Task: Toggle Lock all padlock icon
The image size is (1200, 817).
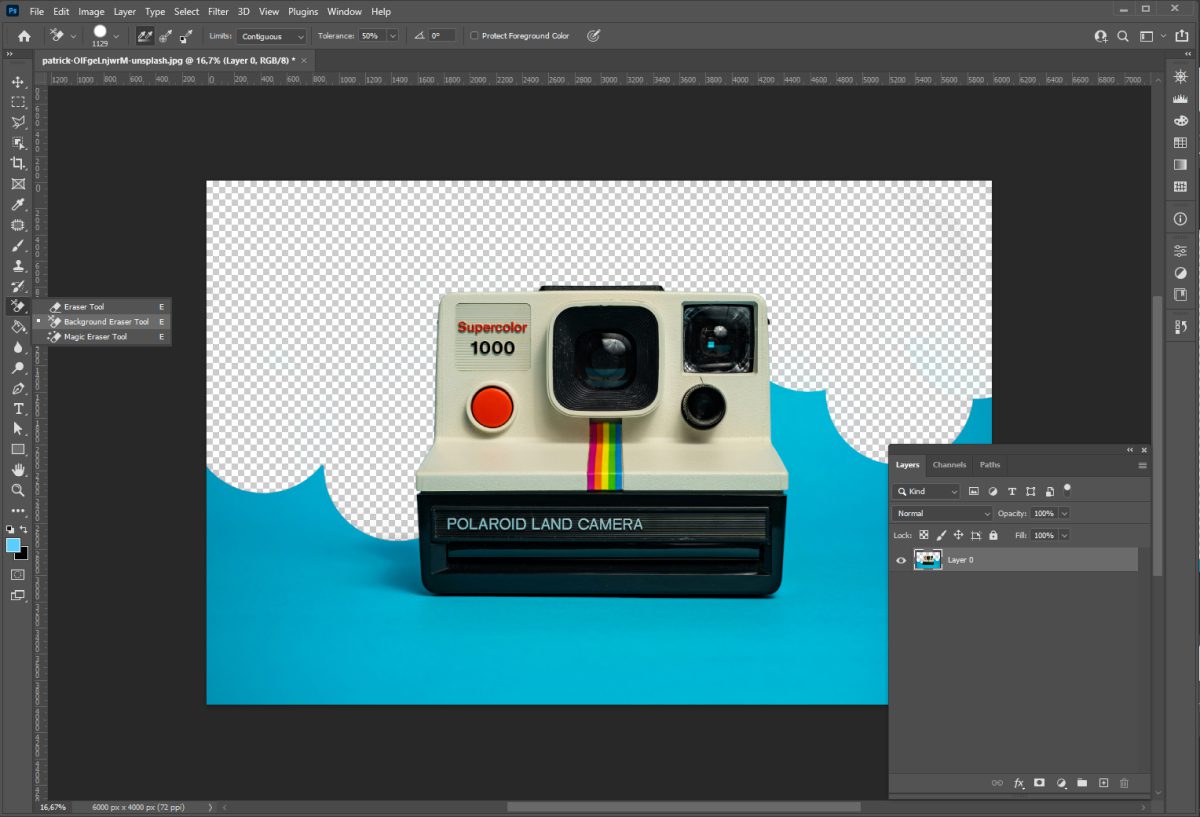Action: [993, 536]
